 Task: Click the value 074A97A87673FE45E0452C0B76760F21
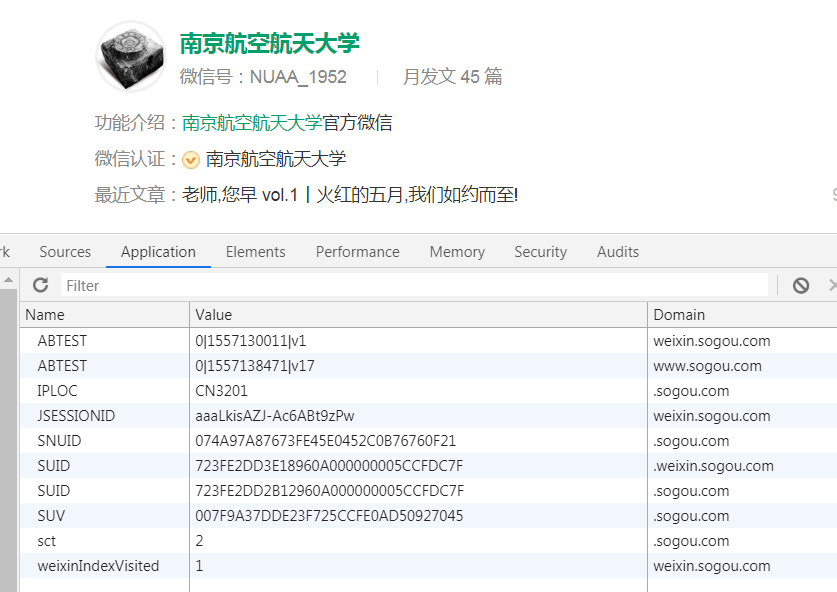click(326, 441)
